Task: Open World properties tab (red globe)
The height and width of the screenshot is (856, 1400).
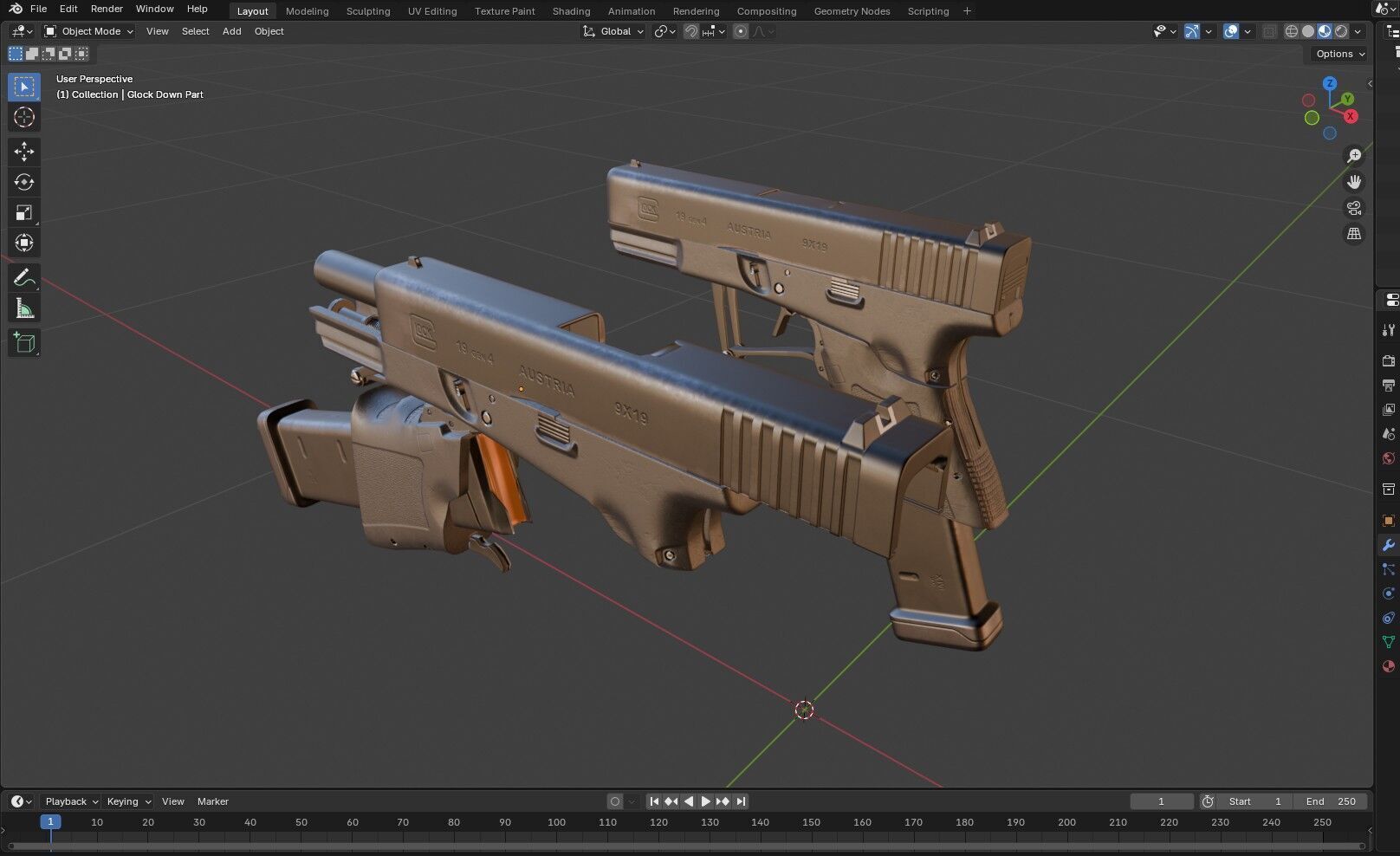Action: click(x=1388, y=458)
